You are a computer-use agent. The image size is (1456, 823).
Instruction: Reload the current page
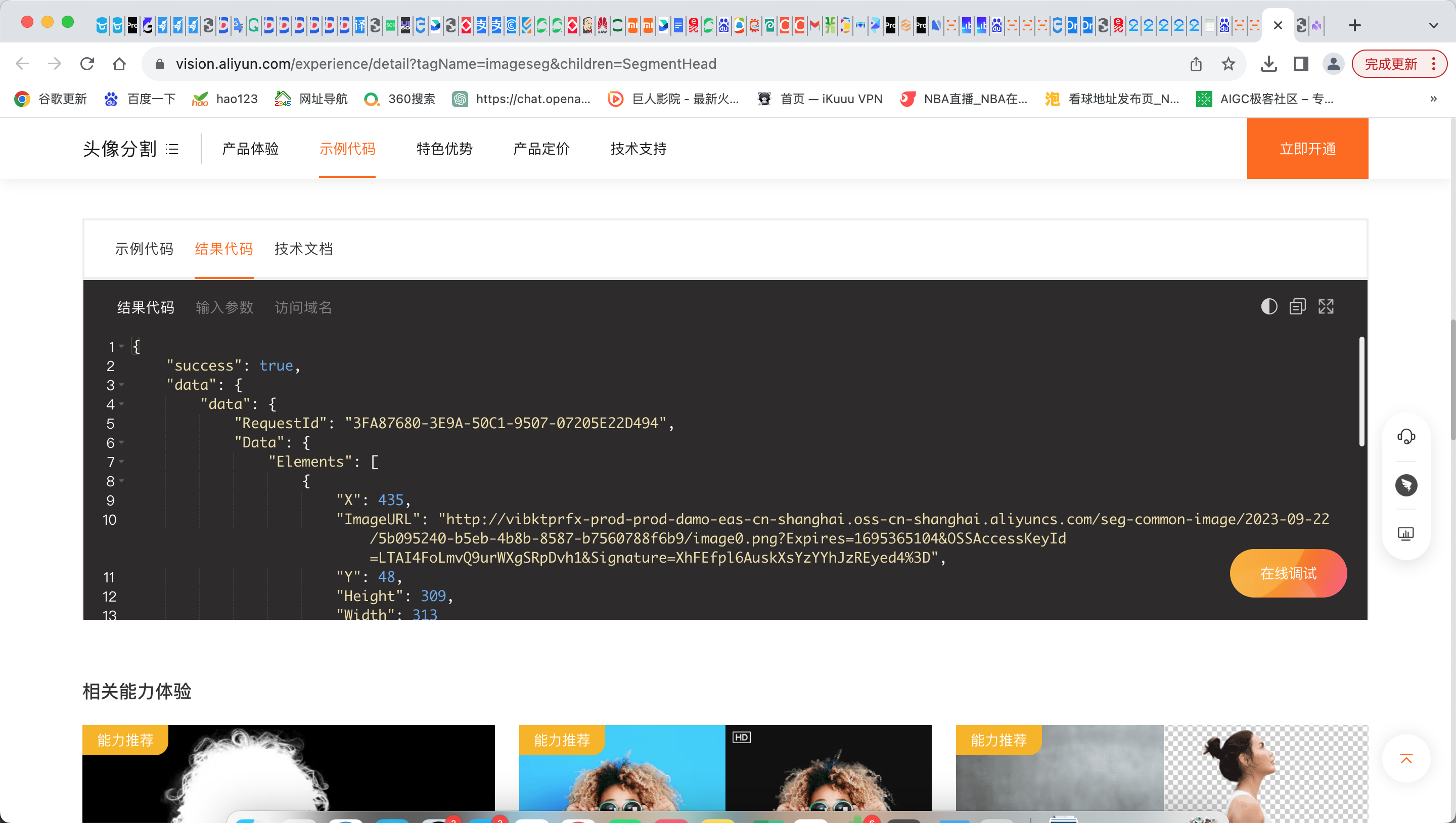coord(86,64)
